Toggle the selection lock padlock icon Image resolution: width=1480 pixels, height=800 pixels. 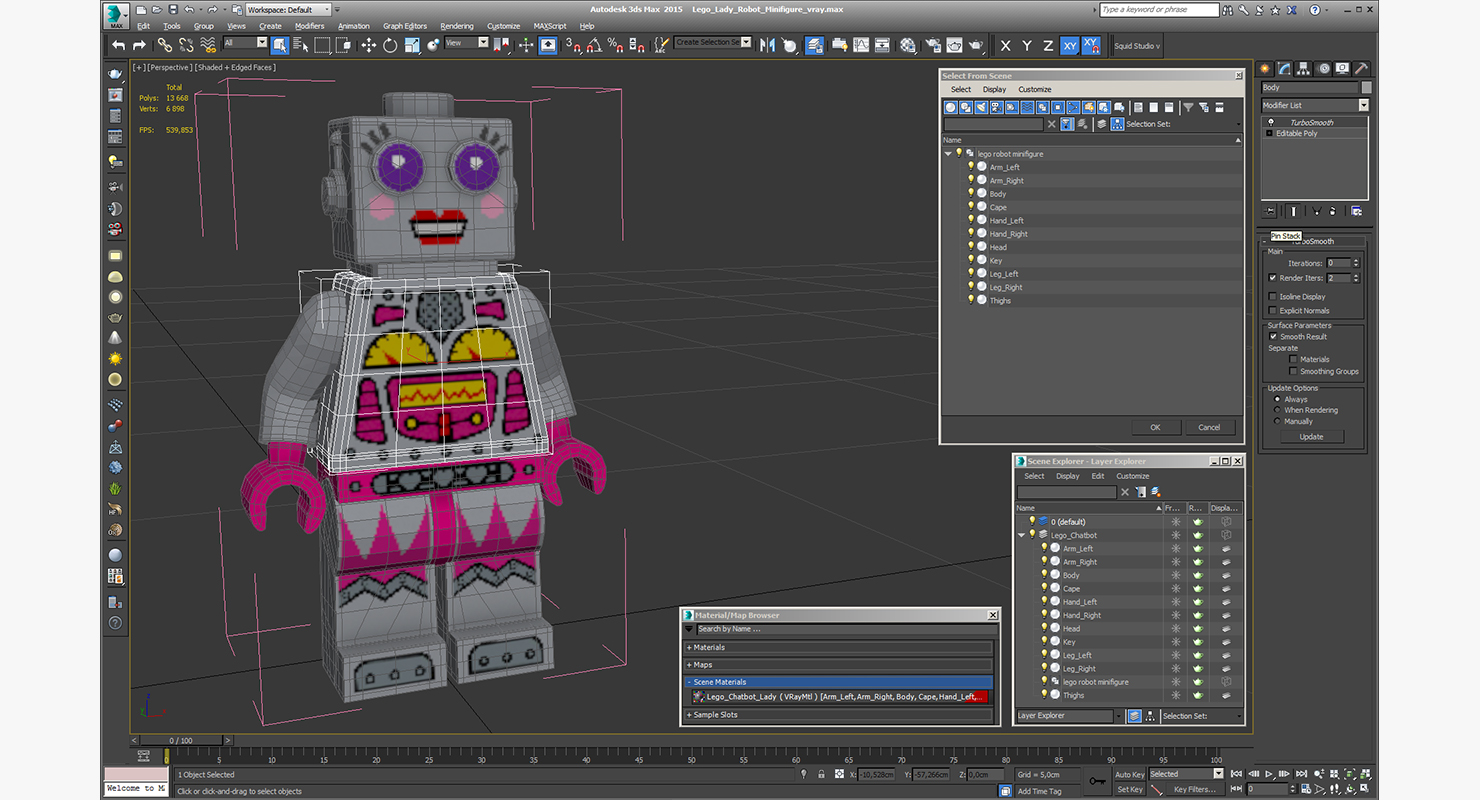821,774
